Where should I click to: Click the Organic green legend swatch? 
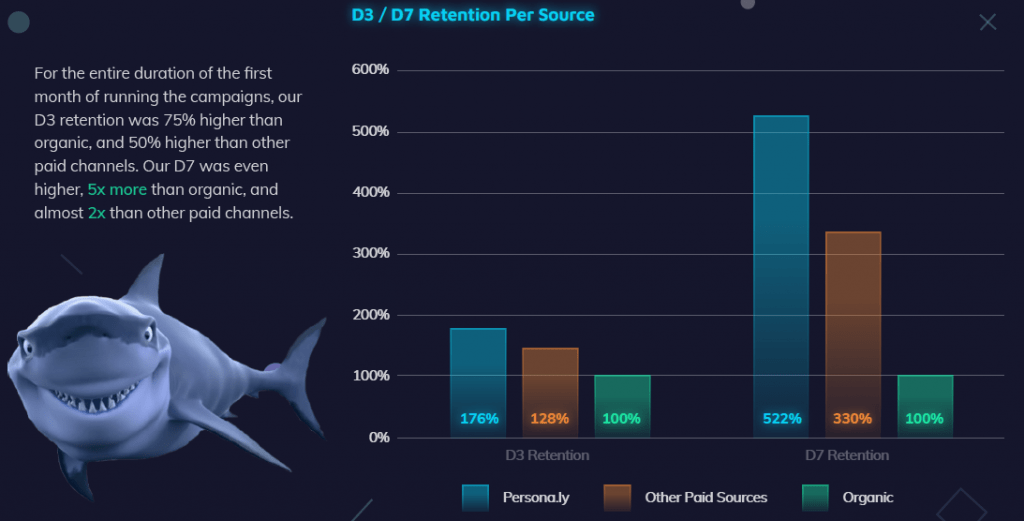click(x=815, y=497)
